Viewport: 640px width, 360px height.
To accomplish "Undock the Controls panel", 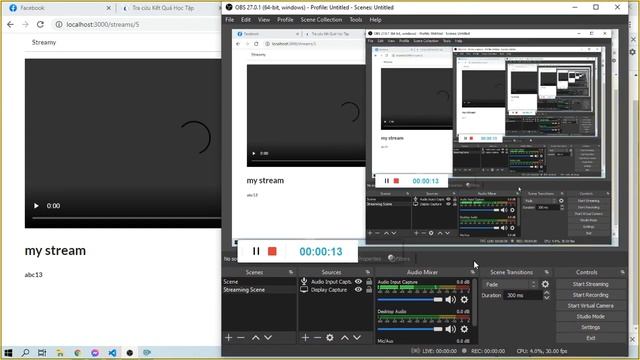I will [x=622, y=272].
